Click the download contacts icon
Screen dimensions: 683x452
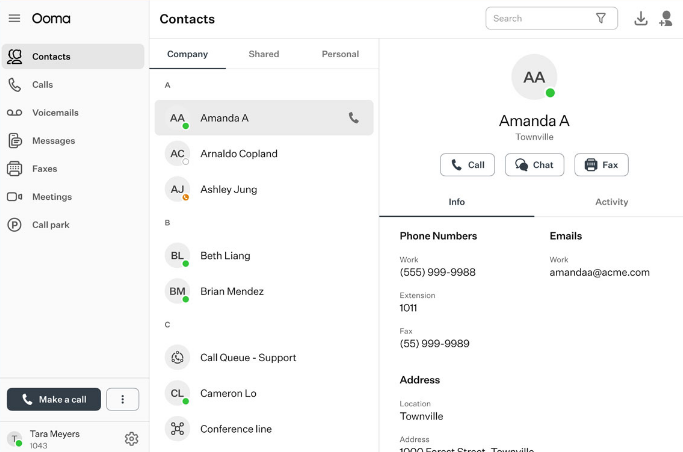(641, 18)
